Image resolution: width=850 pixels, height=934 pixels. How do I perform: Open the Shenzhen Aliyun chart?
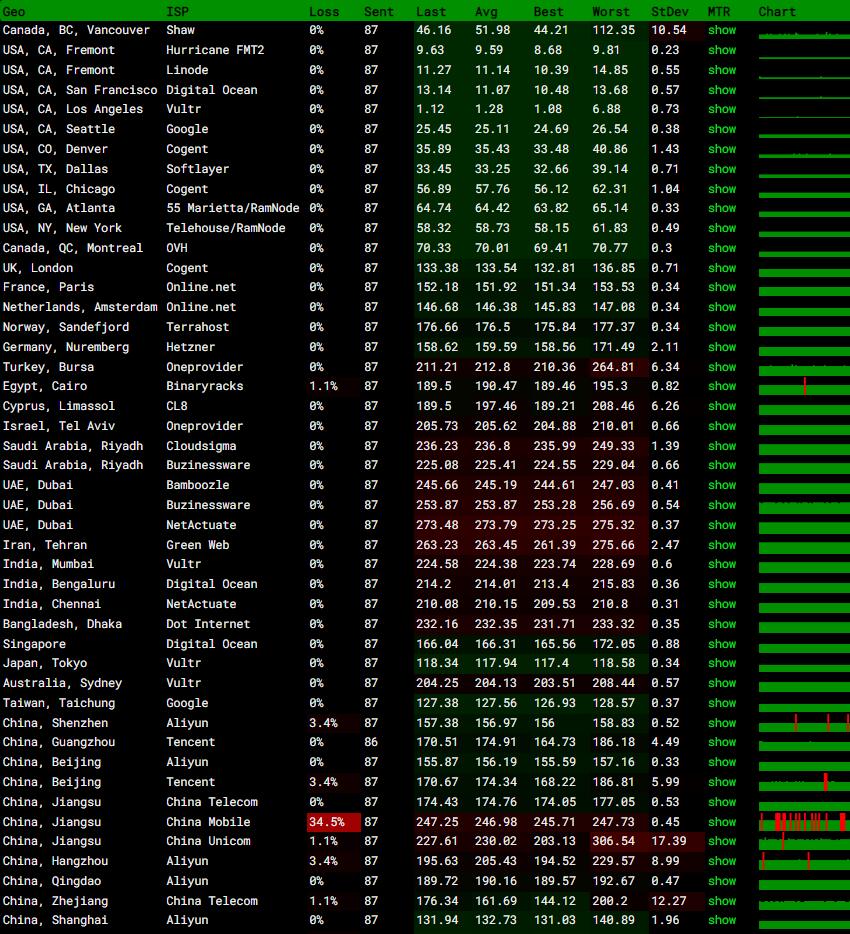[804, 723]
